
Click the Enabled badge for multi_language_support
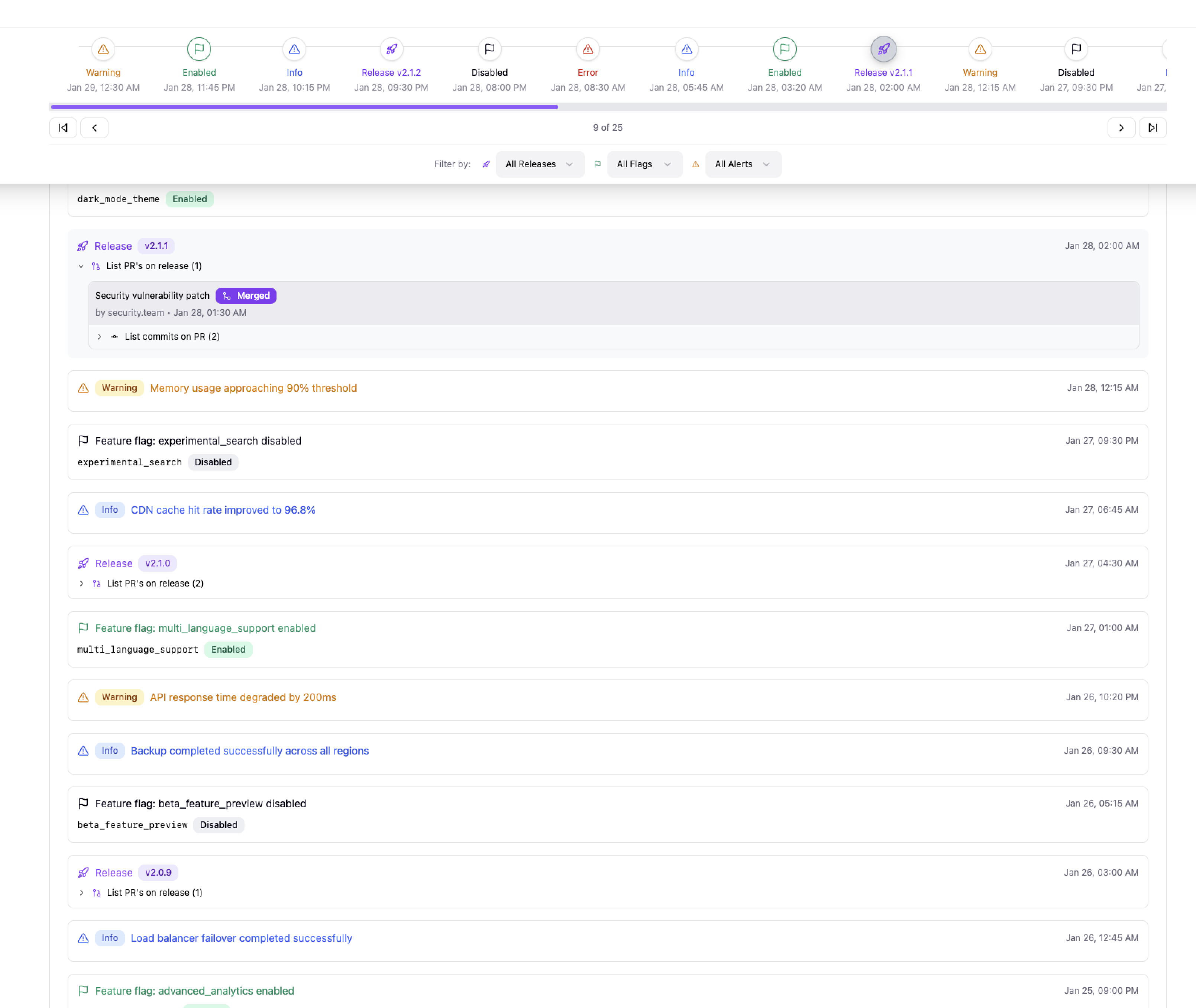[x=228, y=649]
